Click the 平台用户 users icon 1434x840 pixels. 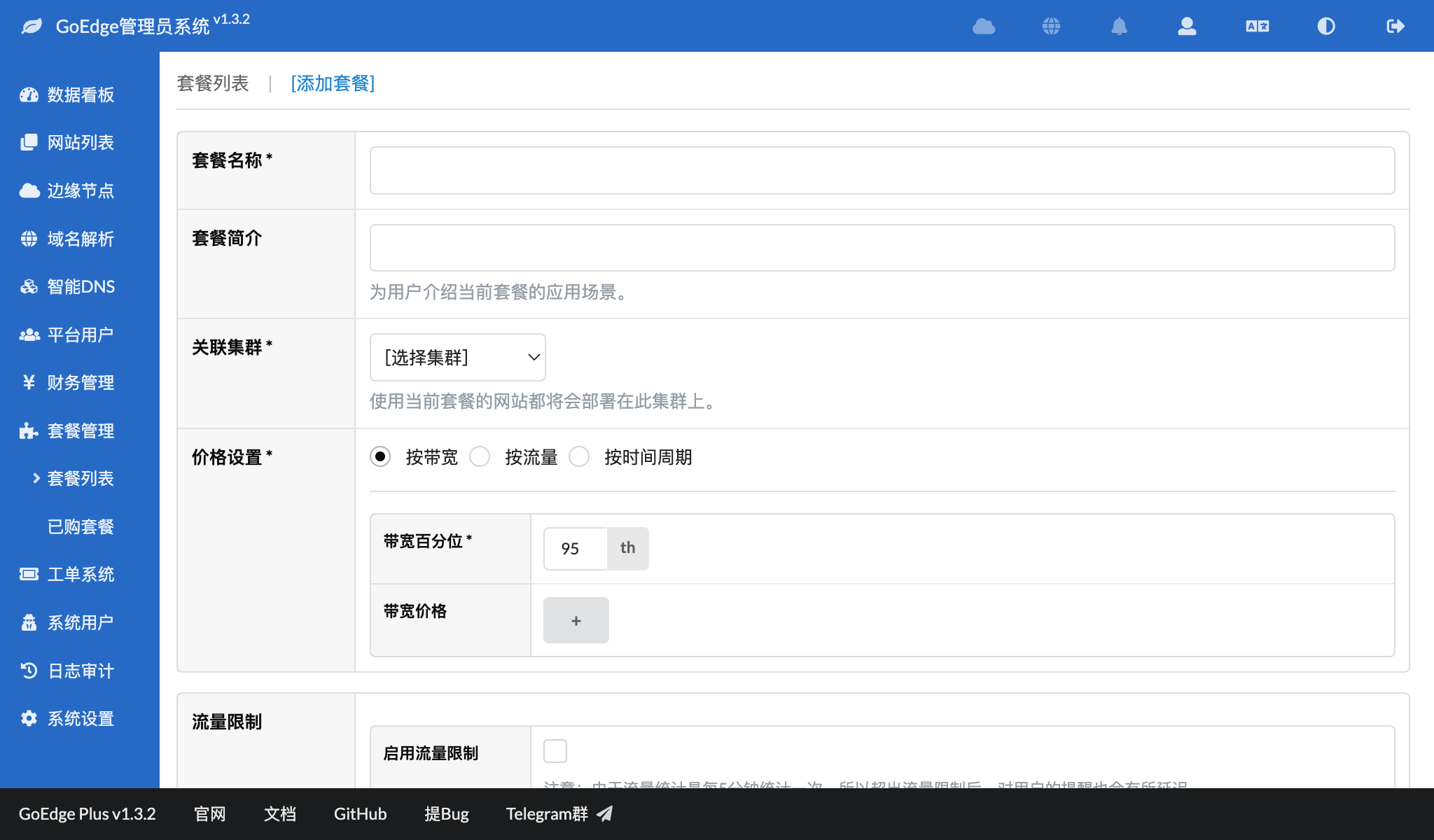click(x=29, y=335)
